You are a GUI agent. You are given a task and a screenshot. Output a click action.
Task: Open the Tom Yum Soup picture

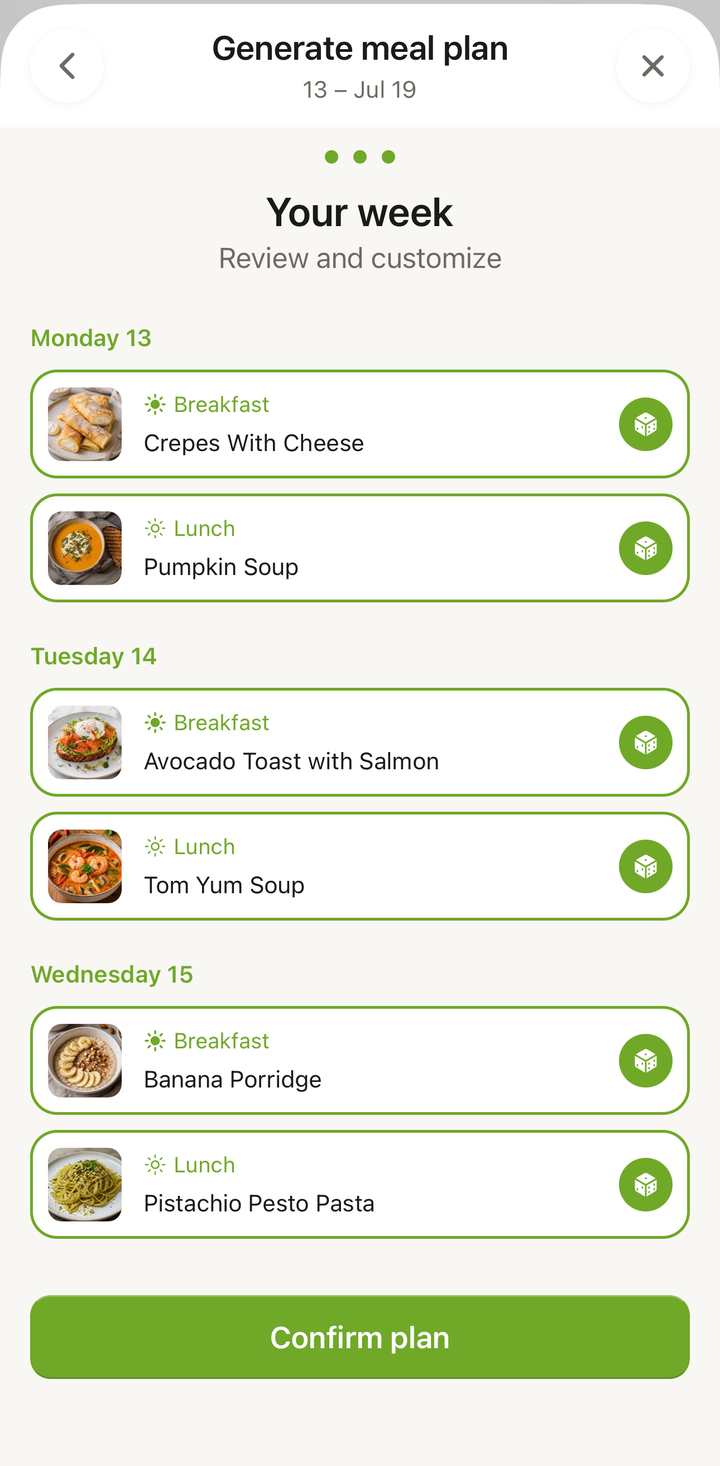point(85,866)
